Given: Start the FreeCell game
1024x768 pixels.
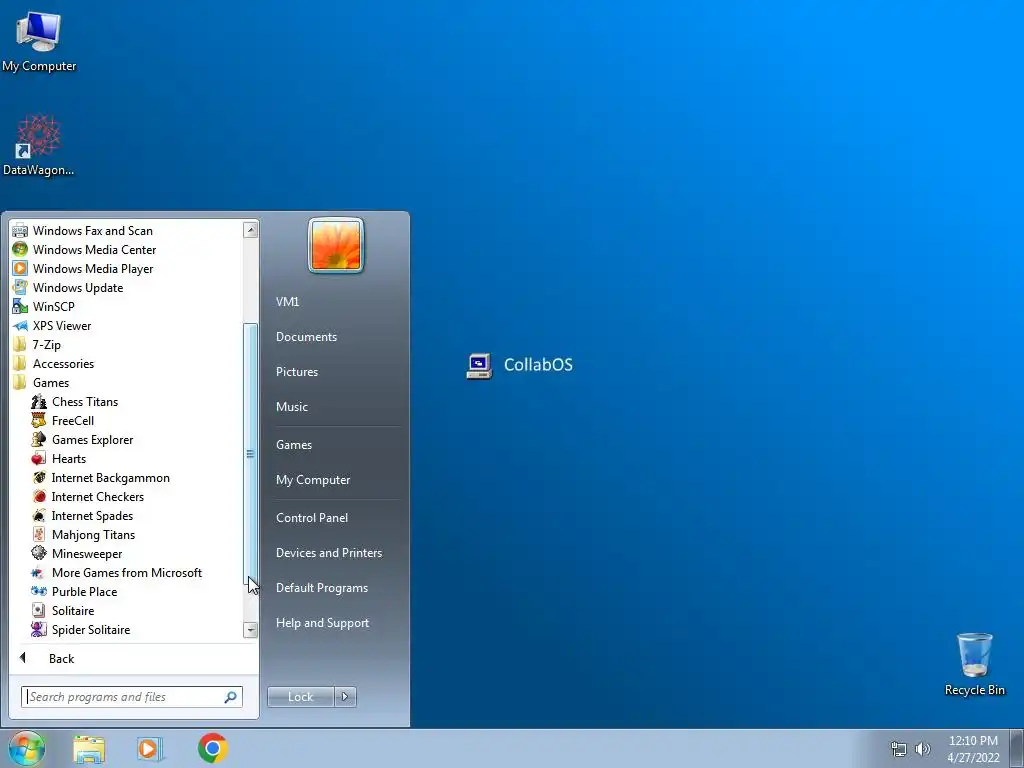Looking at the screenshot, I should pos(72,421).
